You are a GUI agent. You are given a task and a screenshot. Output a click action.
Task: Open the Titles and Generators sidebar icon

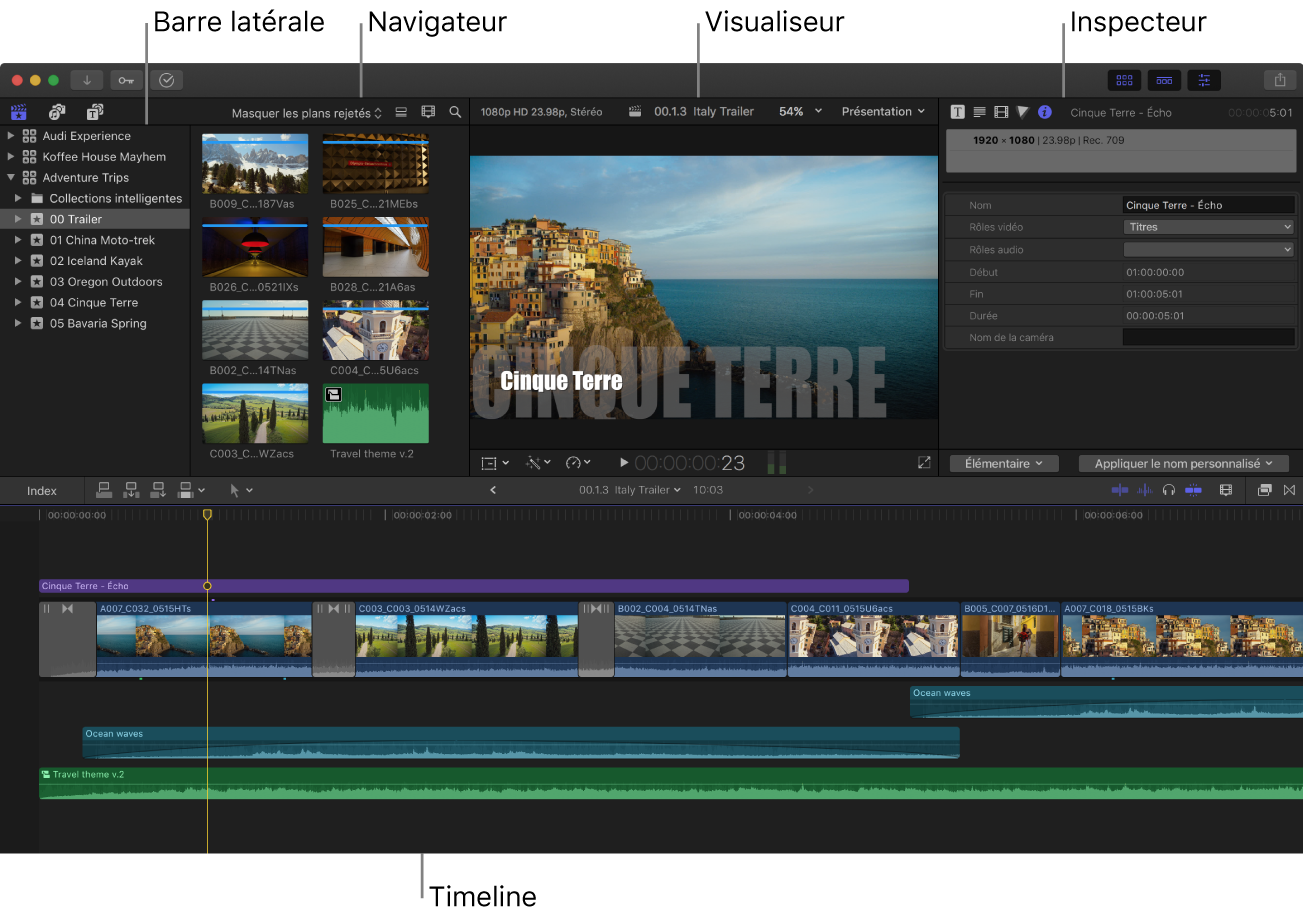tap(96, 111)
